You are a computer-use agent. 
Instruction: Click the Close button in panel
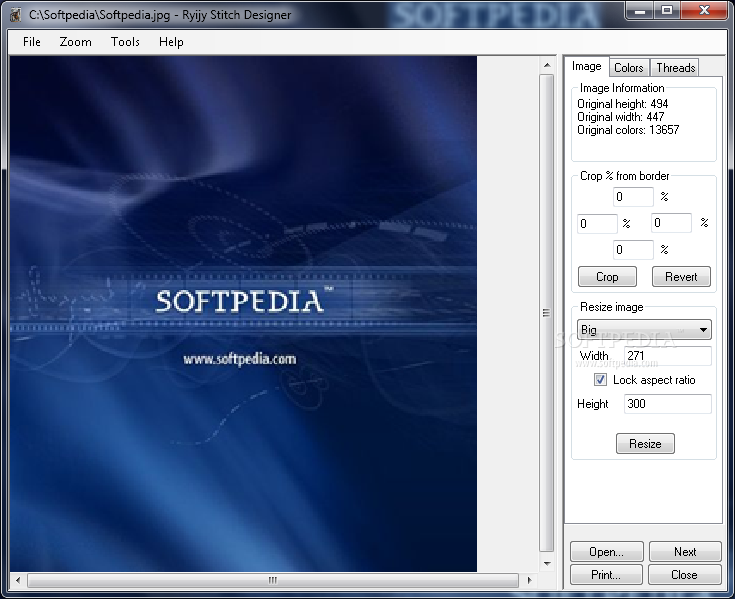tap(684, 575)
